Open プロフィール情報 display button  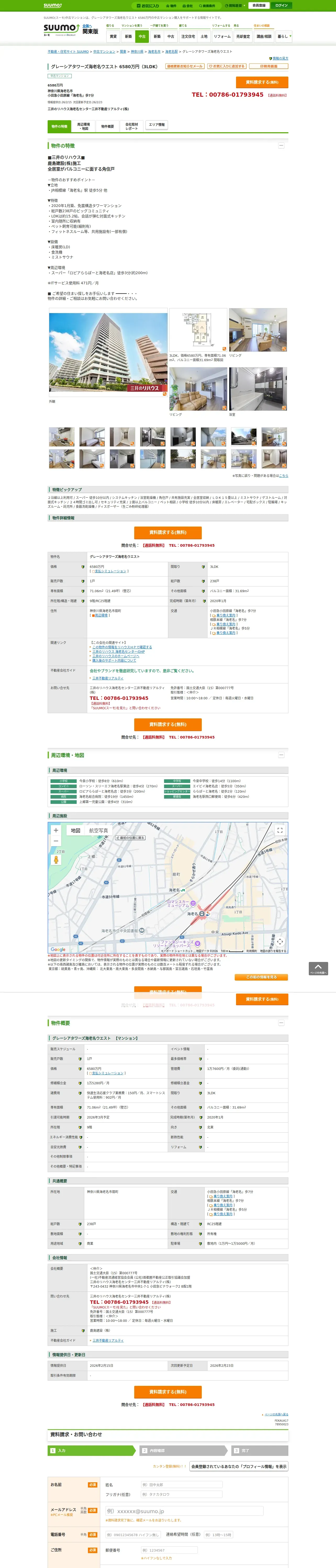[239, 1466]
